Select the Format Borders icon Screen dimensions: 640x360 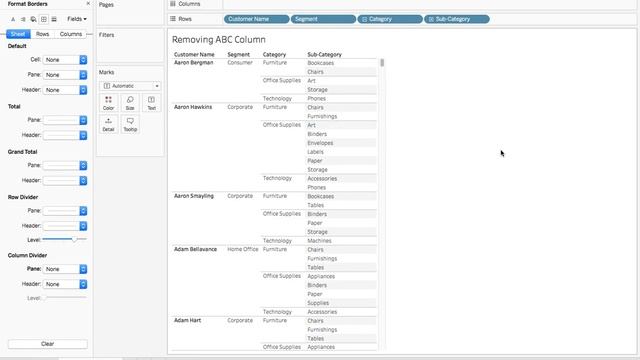coord(44,19)
